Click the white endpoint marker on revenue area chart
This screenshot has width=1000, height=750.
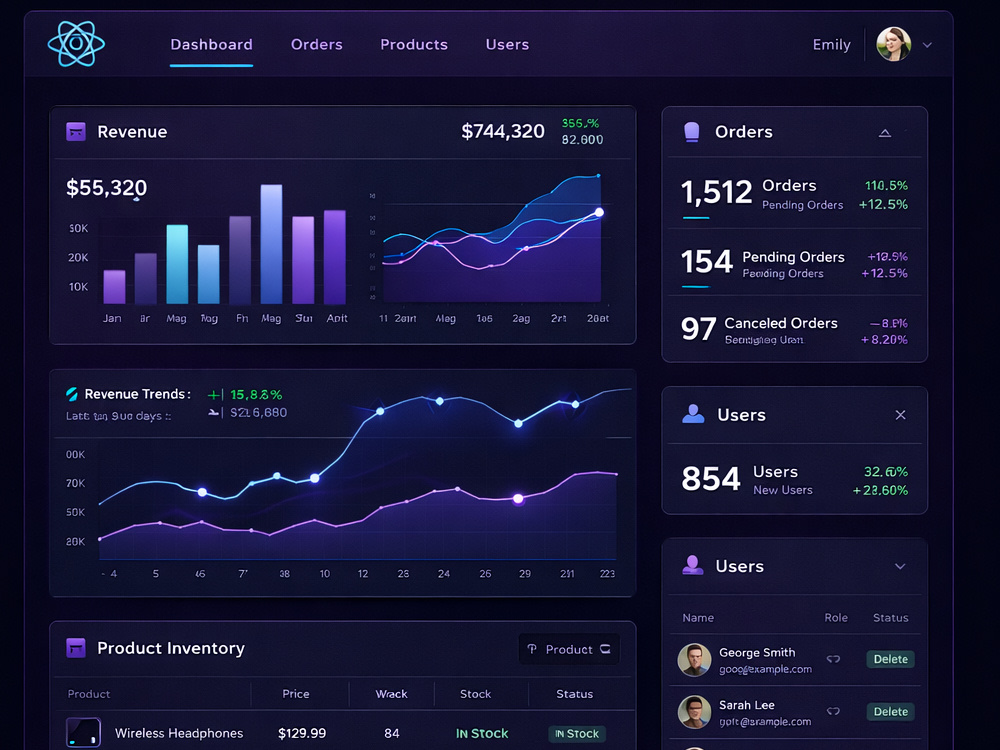[x=599, y=212]
